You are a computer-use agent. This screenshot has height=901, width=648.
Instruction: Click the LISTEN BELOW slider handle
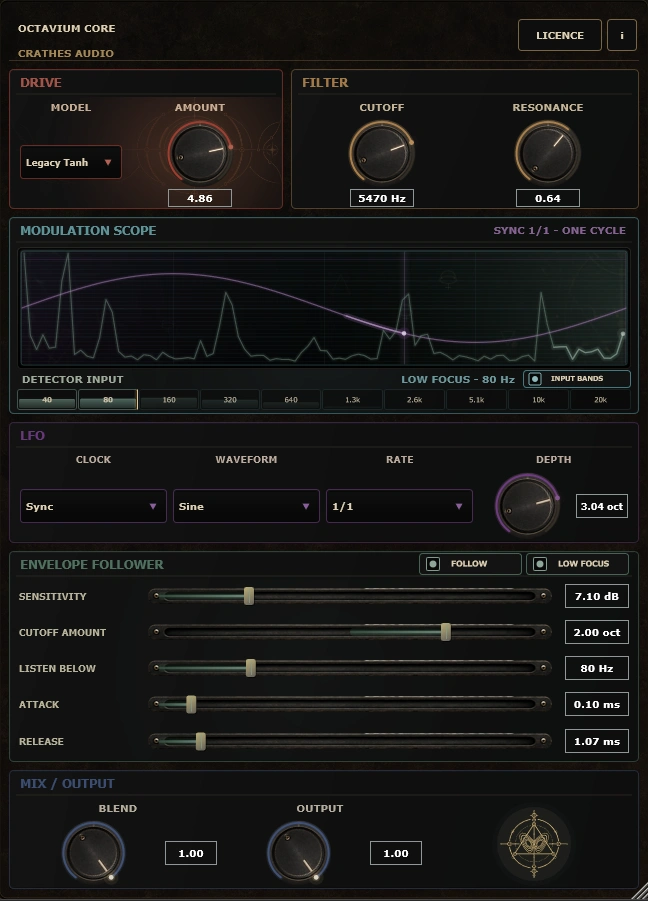point(250,668)
